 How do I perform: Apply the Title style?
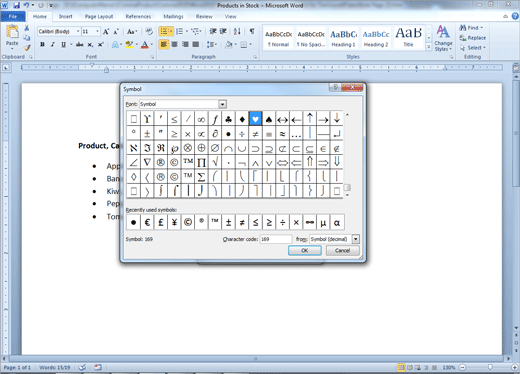click(408, 38)
